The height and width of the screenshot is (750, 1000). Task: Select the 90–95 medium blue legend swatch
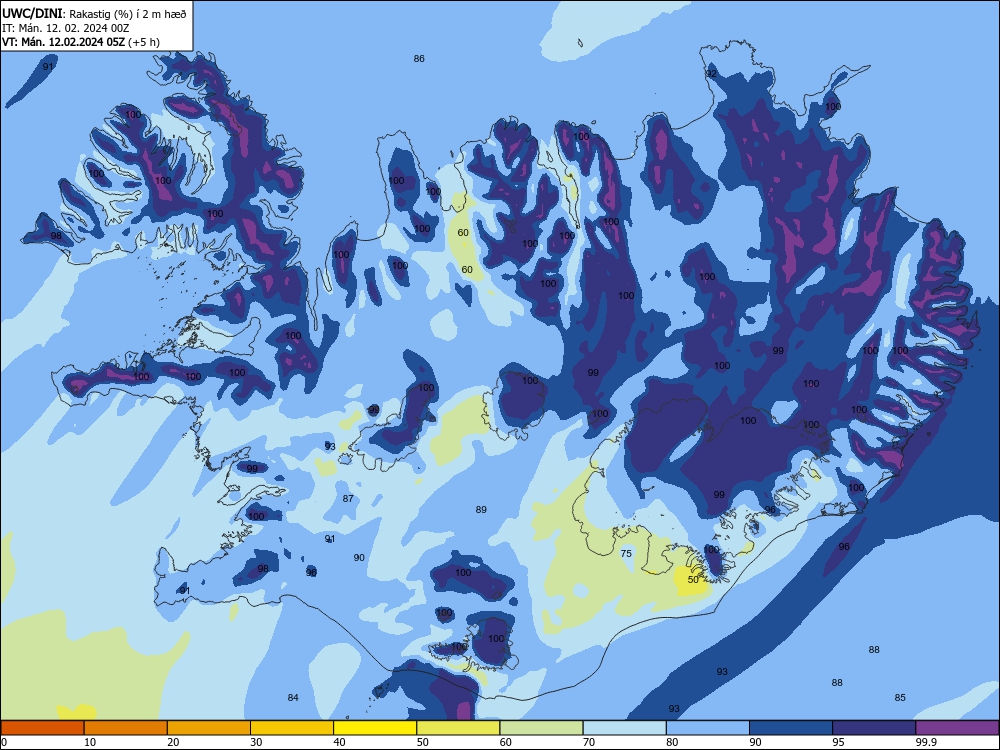tap(791, 728)
